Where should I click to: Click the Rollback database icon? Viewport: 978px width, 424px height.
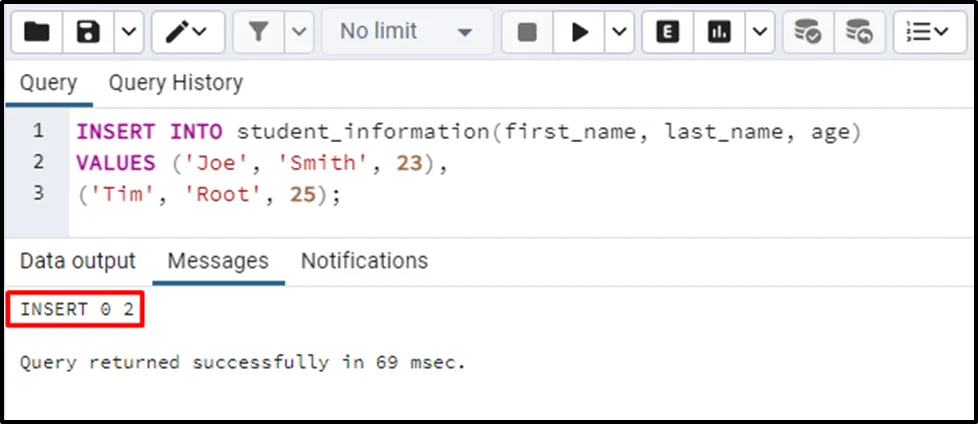[x=858, y=33]
